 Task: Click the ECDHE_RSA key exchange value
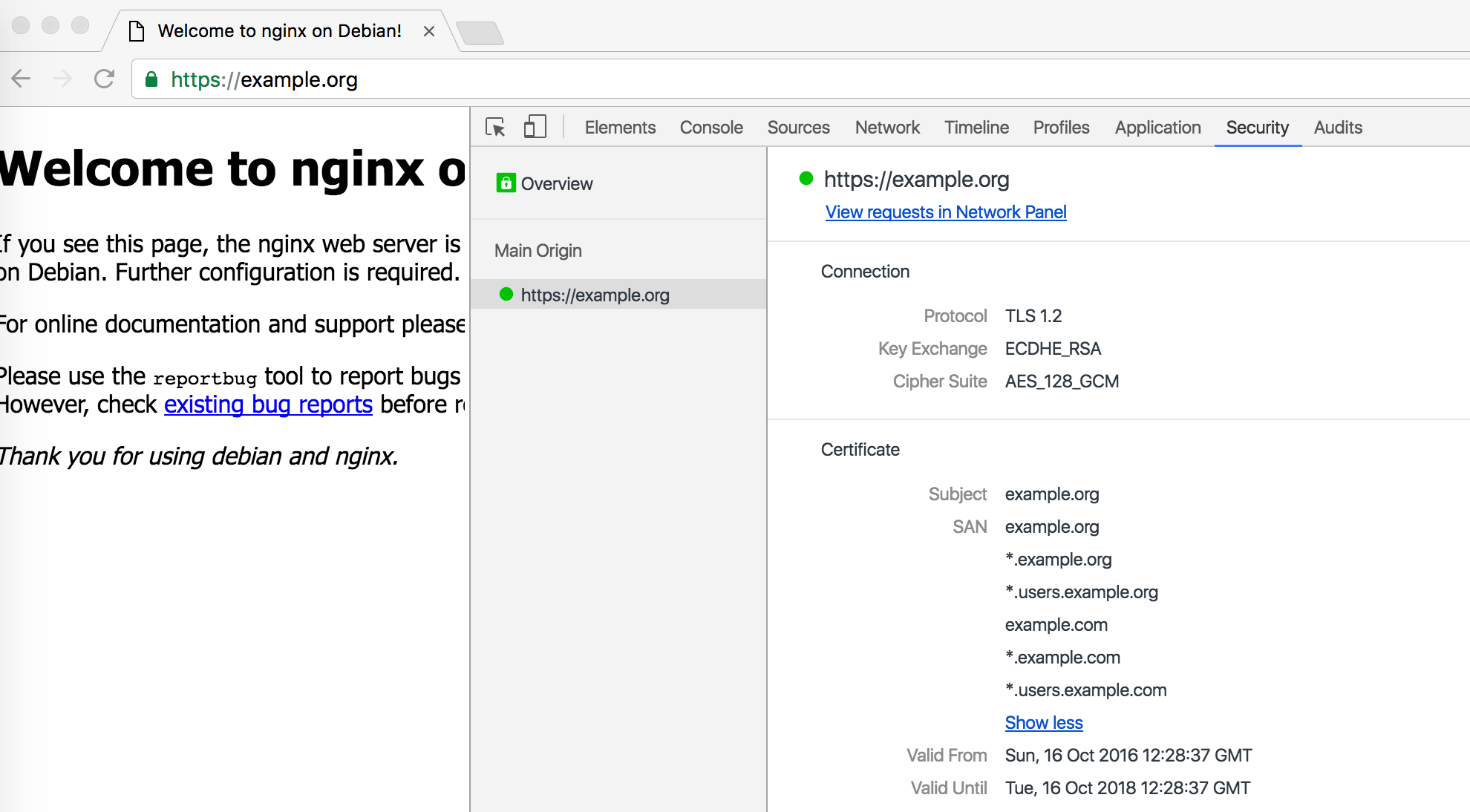click(x=1053, y=349)
